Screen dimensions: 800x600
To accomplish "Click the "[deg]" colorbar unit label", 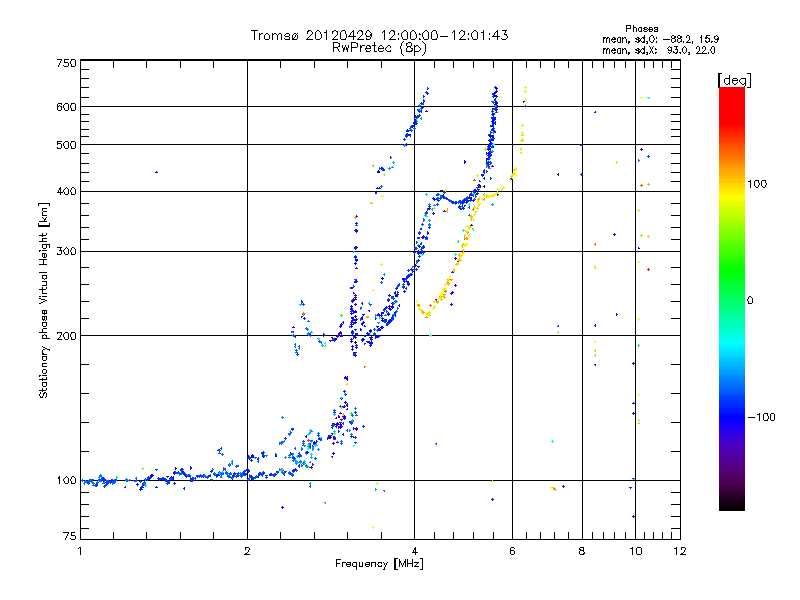I will coord(734,80).
